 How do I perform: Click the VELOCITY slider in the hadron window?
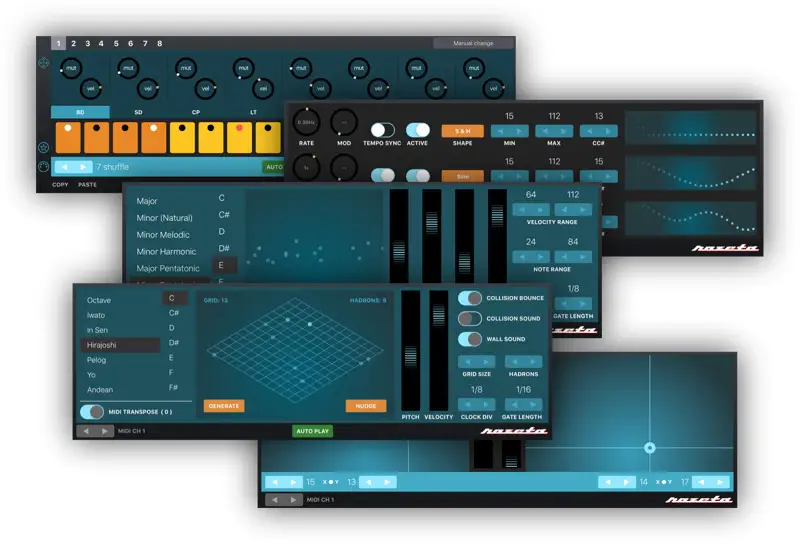coord(439,351)
